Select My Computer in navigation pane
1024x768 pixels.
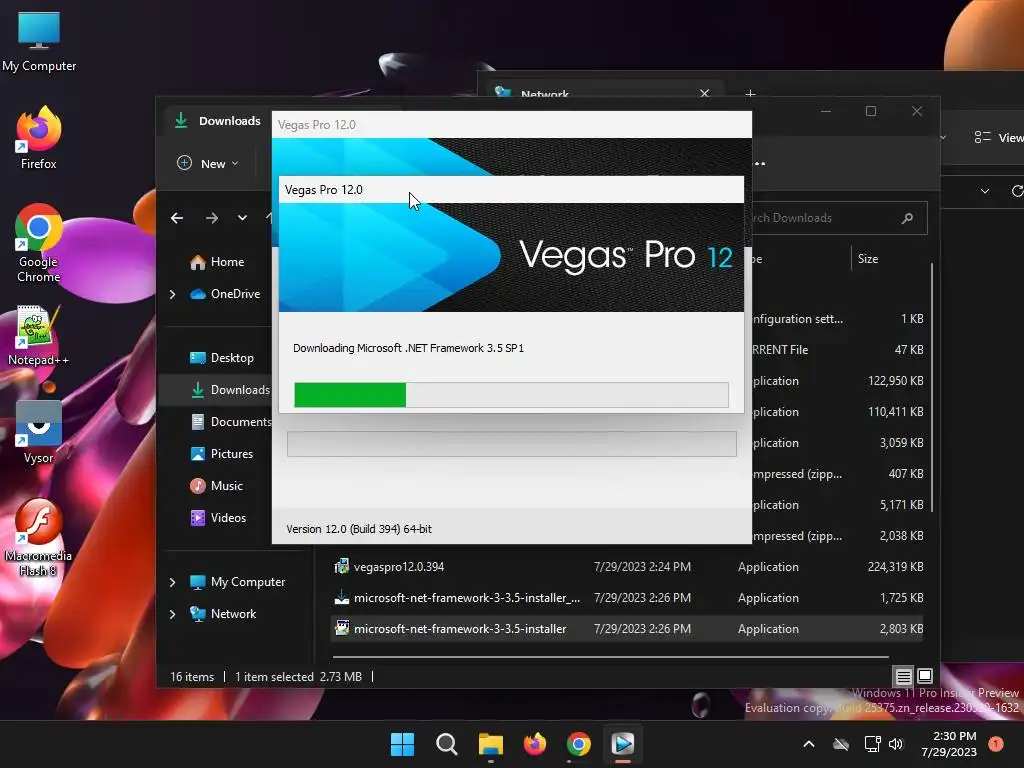click(238, 582)
